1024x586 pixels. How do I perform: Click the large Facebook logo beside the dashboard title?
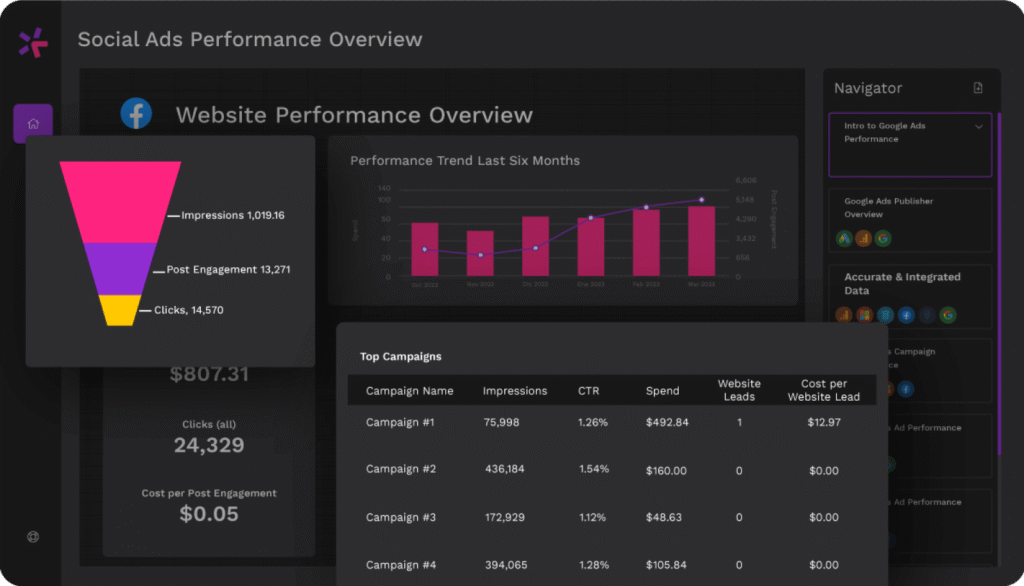pos(136,114)
